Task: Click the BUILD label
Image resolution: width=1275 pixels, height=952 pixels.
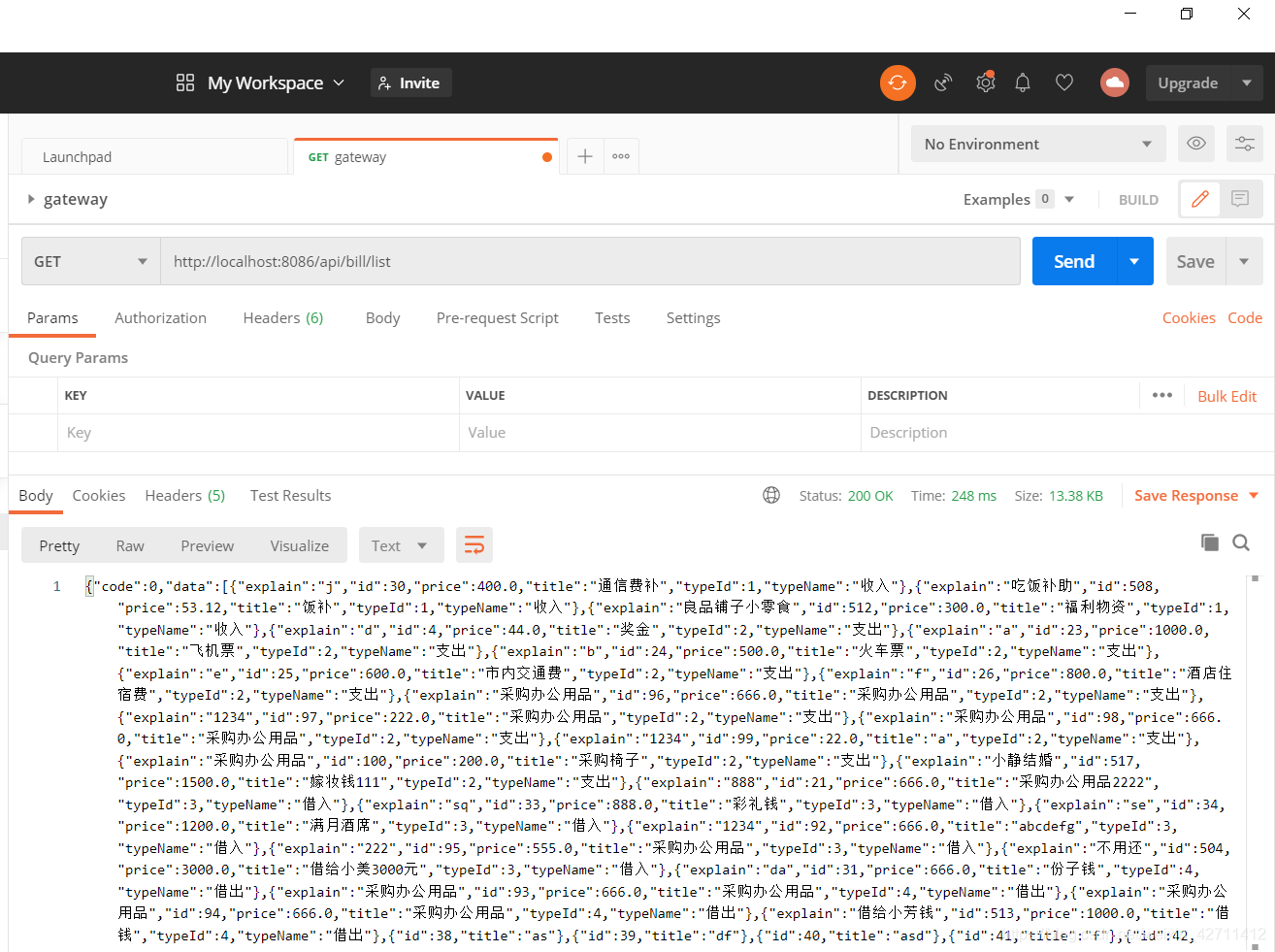Action: point(1138,199)
